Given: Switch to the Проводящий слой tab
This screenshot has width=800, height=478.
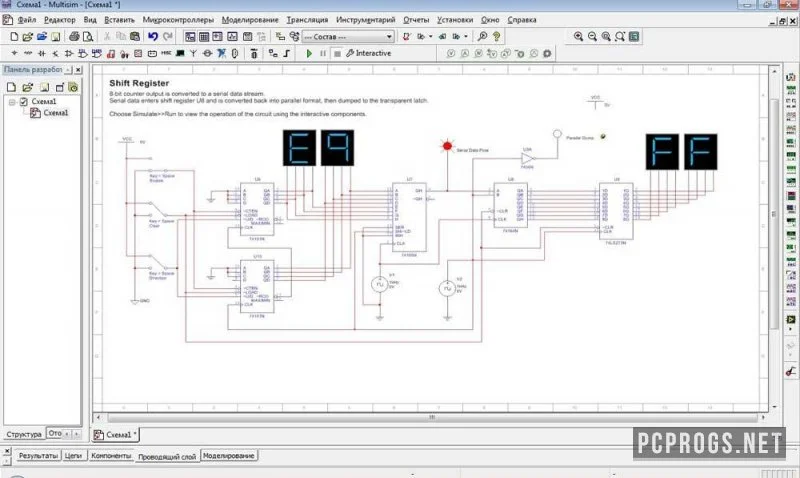Looking at the screenshot, I should click(x=167, y=456).
